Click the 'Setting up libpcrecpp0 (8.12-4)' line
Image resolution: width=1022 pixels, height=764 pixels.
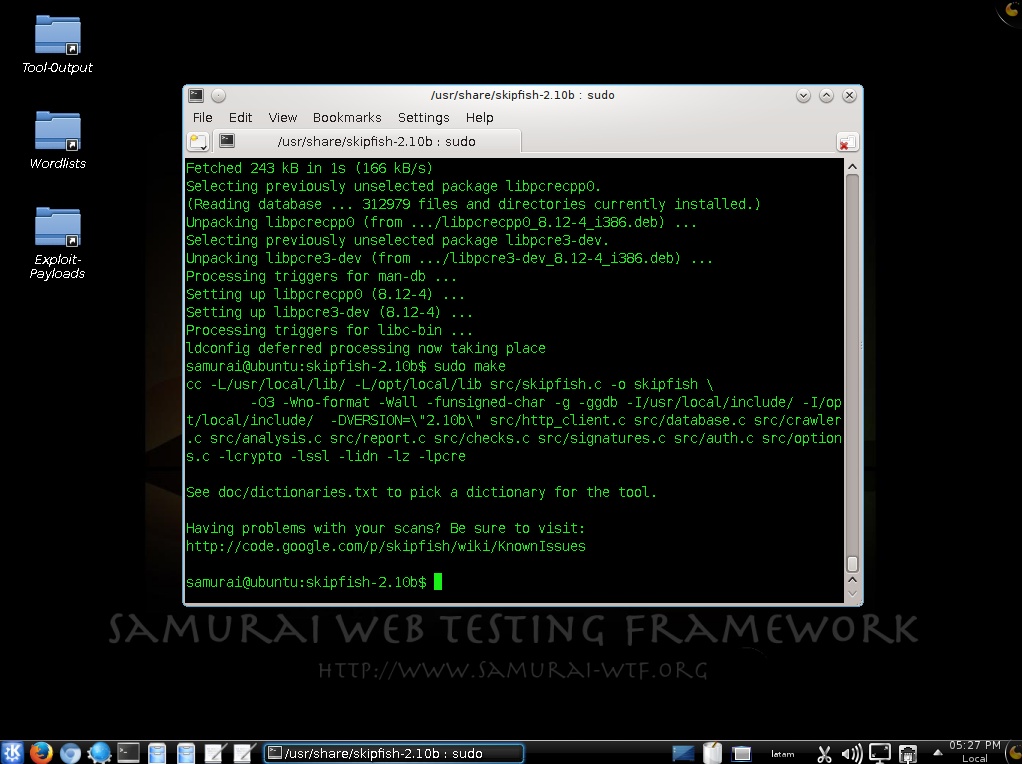coord(325,294)
